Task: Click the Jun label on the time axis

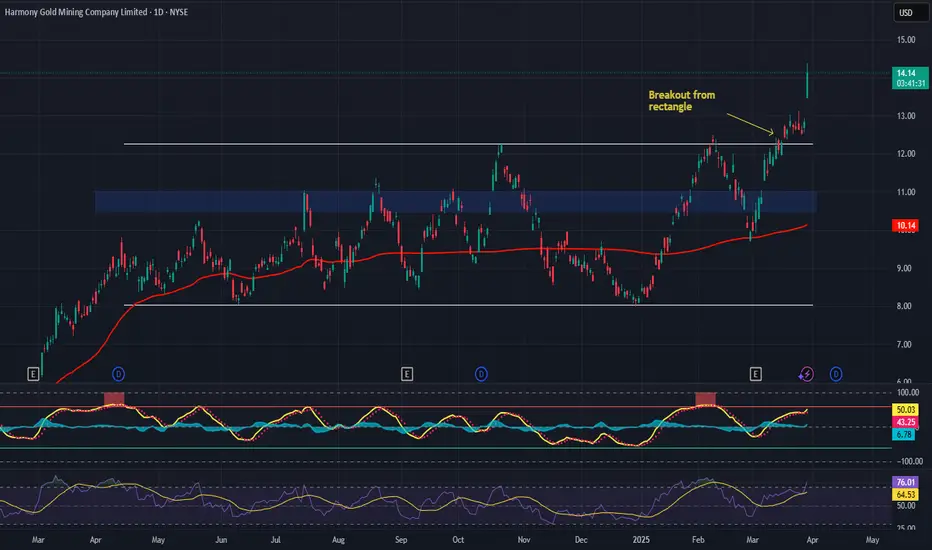Action: 221,540
